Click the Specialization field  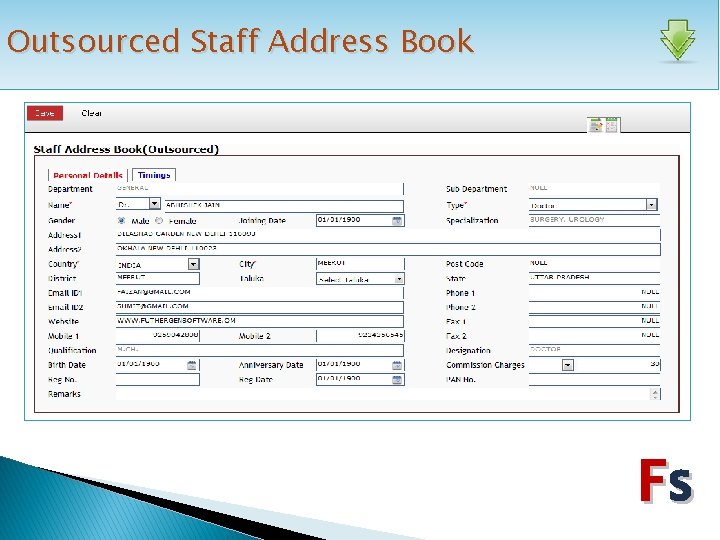click(x=595, y=220)
